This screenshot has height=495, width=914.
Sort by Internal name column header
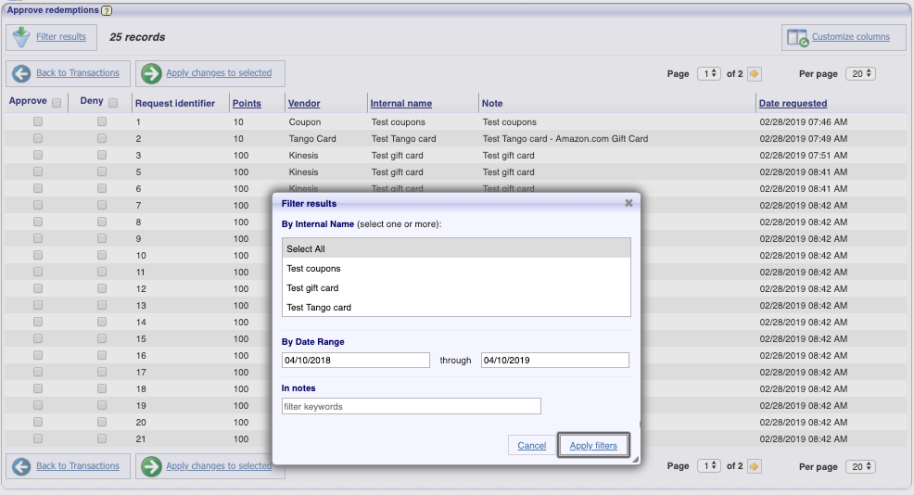coord(401,103)
